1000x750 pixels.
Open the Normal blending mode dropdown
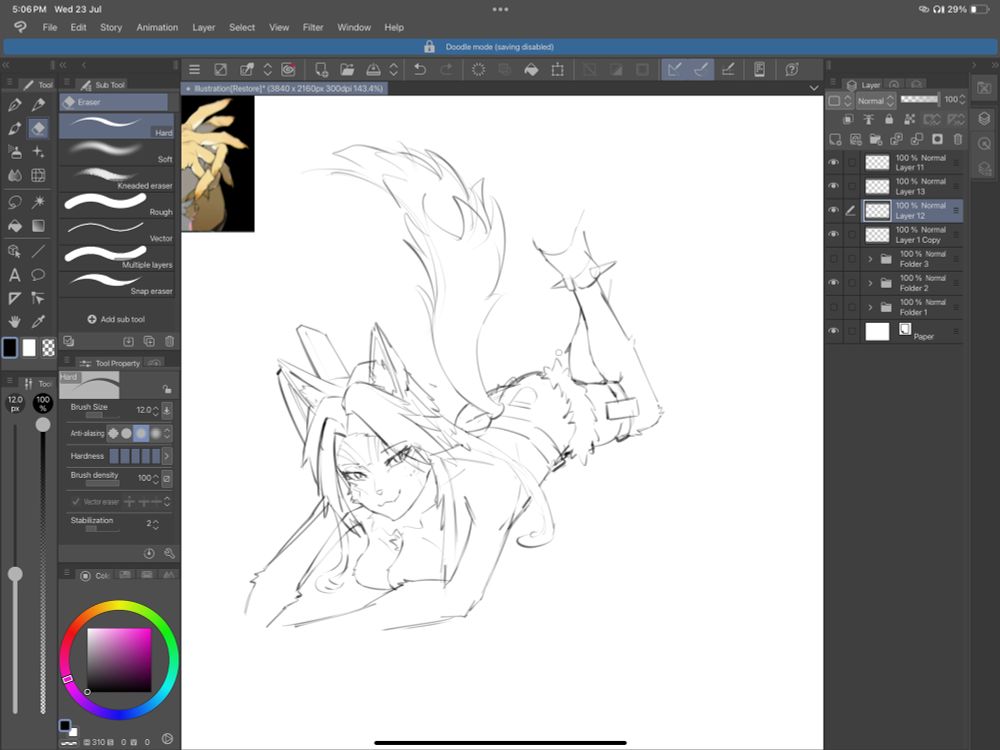click(876, 101)
